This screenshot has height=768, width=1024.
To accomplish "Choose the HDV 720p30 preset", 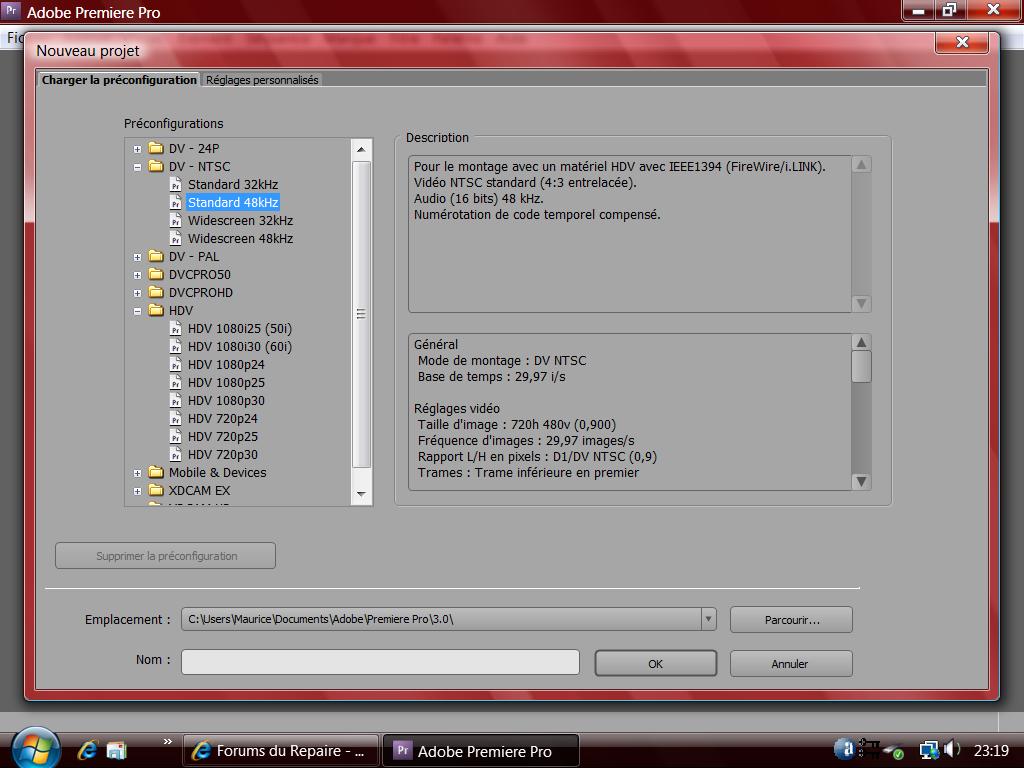I will tap(222, 455).
